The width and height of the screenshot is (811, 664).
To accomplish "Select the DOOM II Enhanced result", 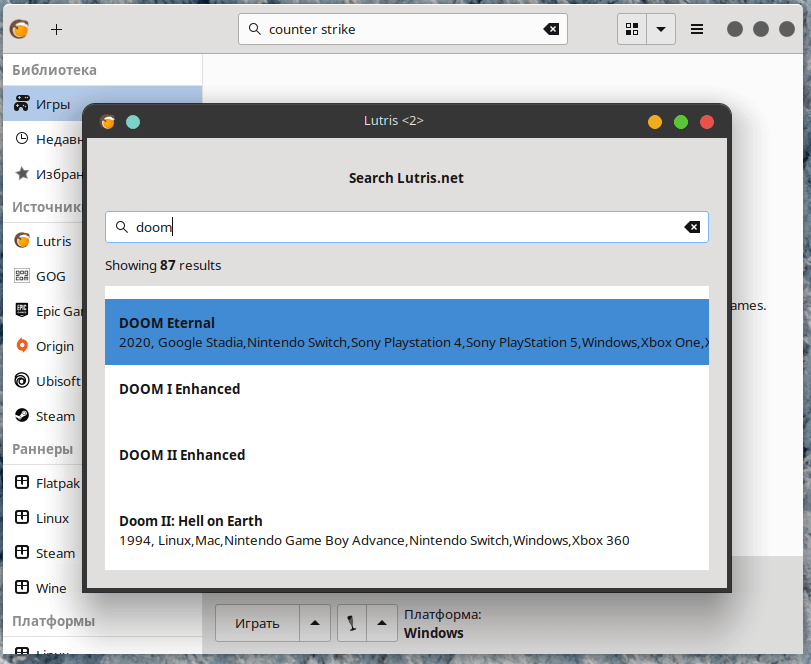I will [x=407, y=464].
